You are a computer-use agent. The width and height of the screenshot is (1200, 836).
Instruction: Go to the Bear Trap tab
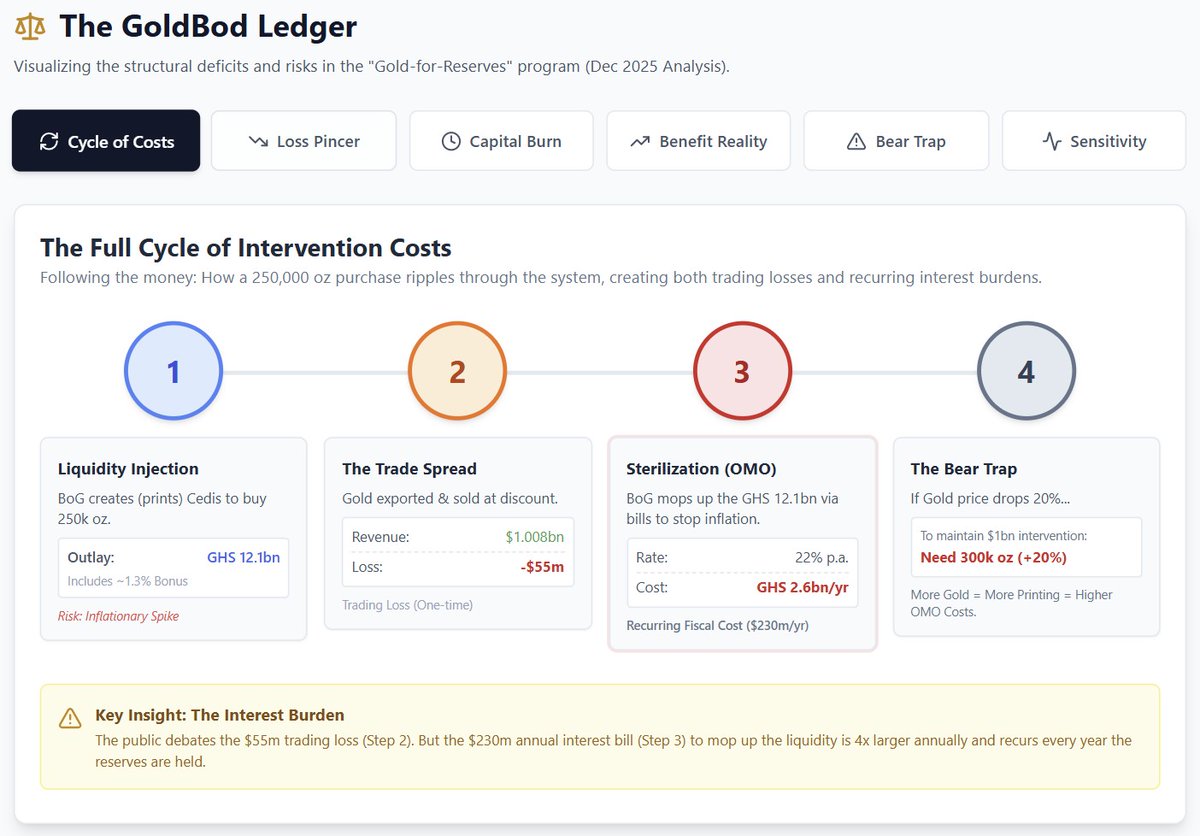point(896,141)
